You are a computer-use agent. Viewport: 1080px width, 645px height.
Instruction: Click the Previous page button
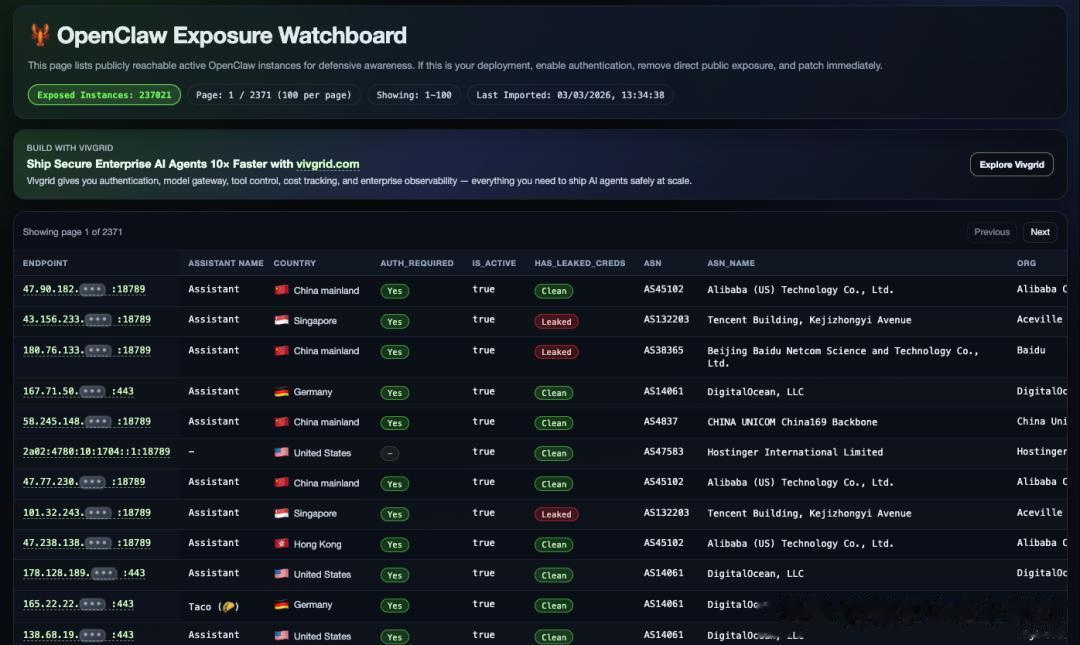[991, 232]
